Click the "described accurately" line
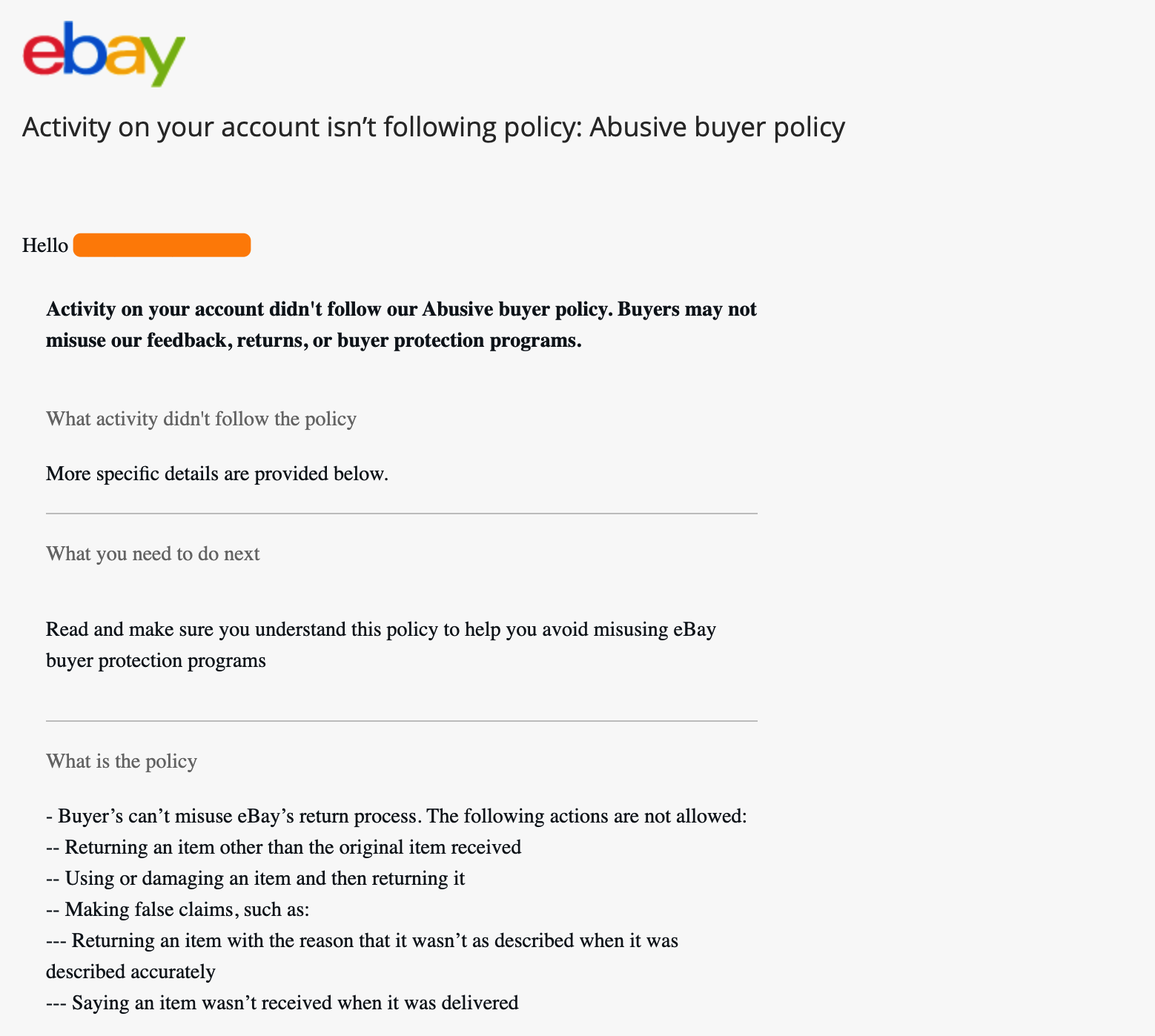This screenshot has height=1036, width=1155. pos(130,972)
